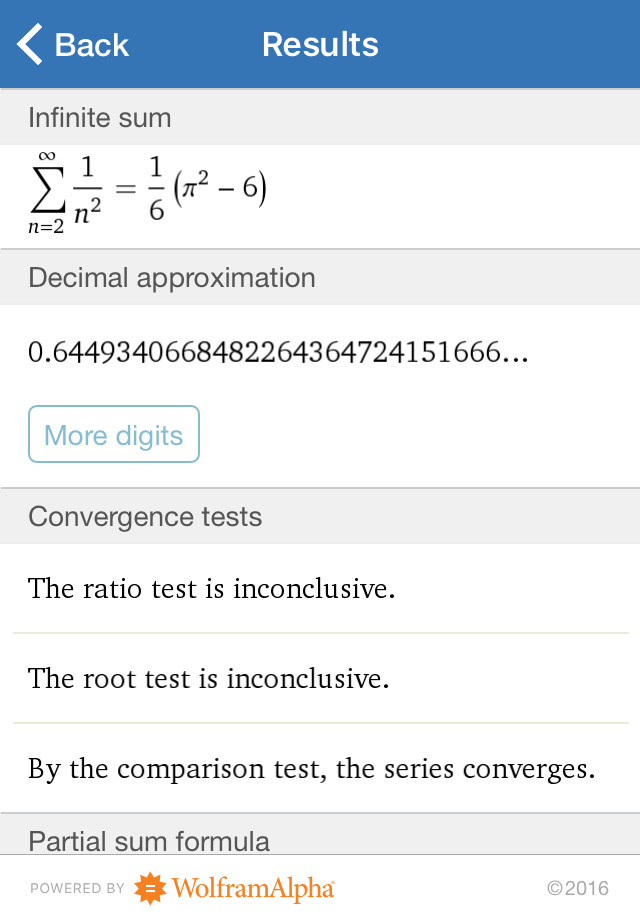Open the Partial sum formula section header
This screenshot has width=640, height=920.
pyautogui.click(x=149, y=841)
